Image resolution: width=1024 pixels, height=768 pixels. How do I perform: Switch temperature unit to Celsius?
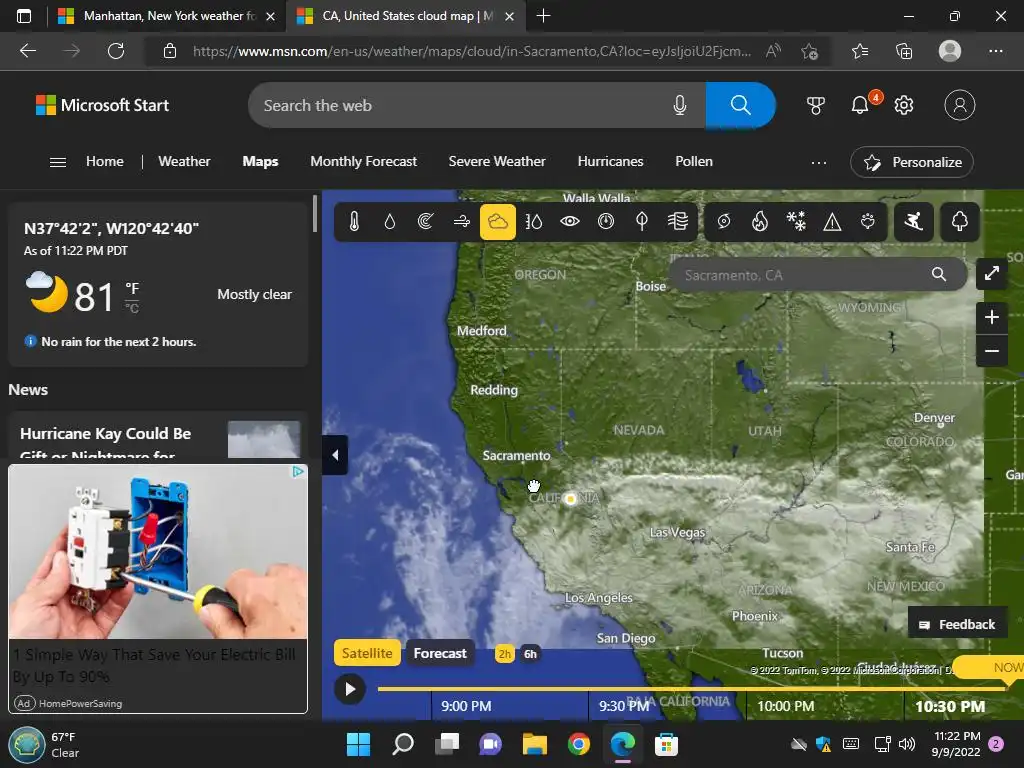pyautogui.click(x=132, y=308)
